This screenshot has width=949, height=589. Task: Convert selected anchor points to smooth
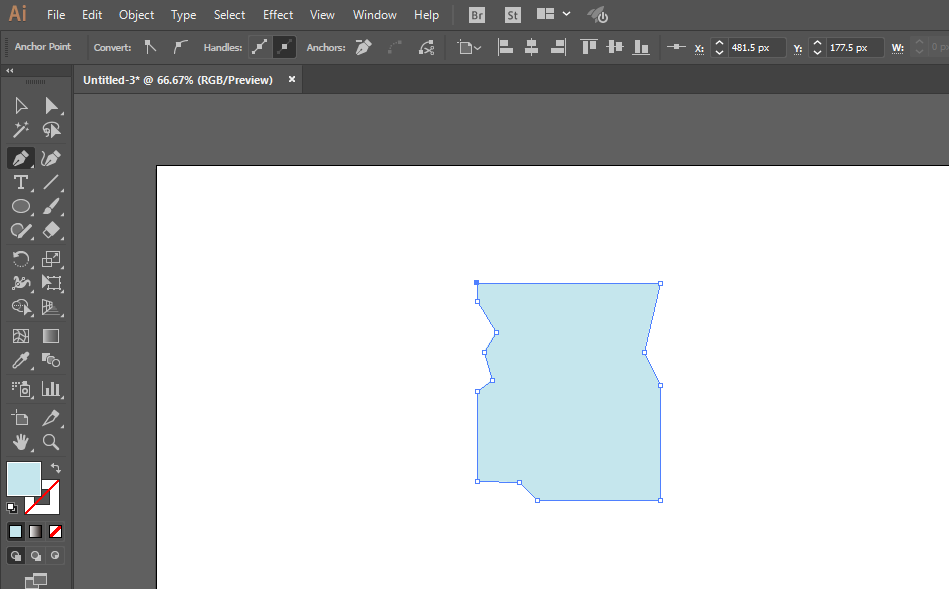(x=180, y=47)
